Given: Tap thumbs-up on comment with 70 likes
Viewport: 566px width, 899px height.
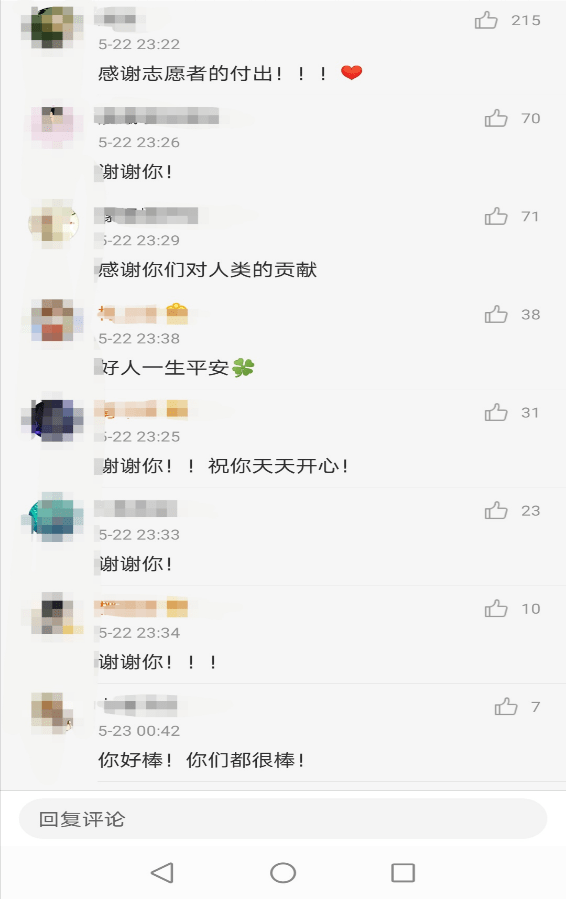Looking at the screenshot, I should coord(496,118).
